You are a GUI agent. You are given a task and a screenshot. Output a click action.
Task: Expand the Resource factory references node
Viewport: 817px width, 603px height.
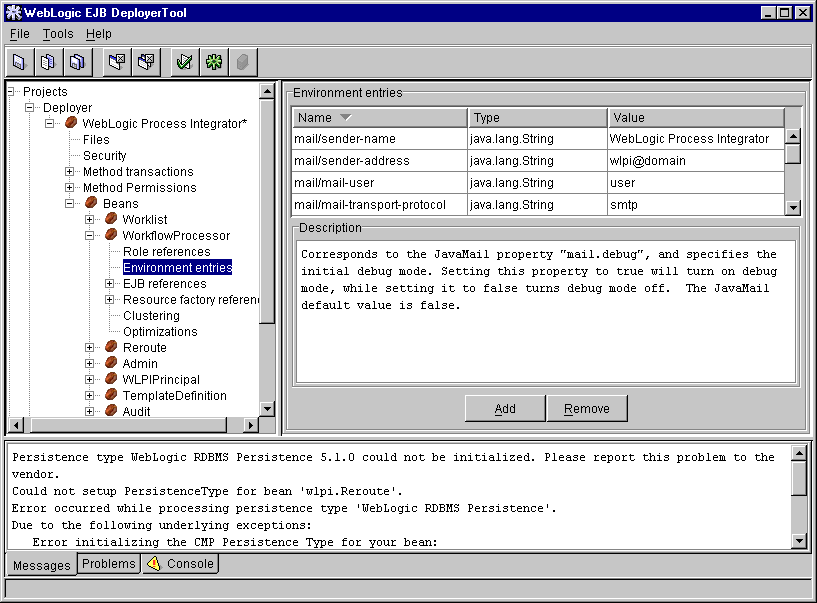[x=109, y=300]
